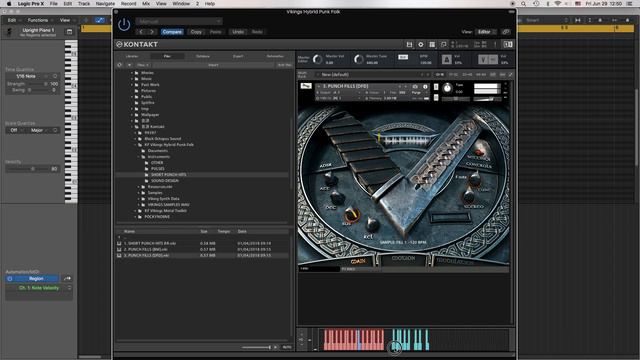640x360 pixels.
Task: Expand the Past Work folder
Action: pyautogui.click(x=132, y=84)
